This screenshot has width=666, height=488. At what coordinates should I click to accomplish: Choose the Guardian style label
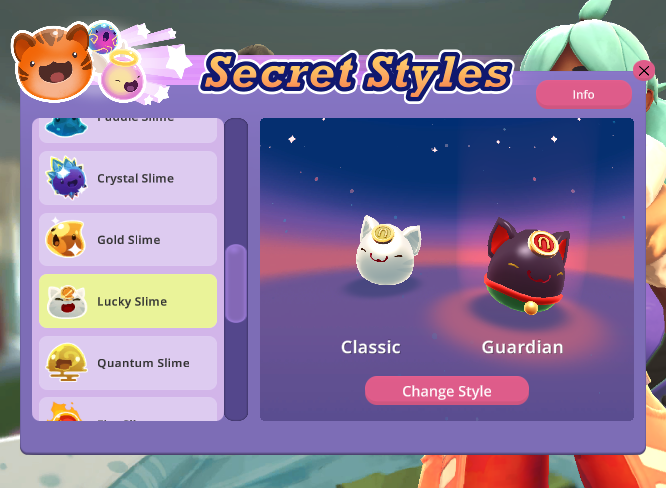pos(522,347)
